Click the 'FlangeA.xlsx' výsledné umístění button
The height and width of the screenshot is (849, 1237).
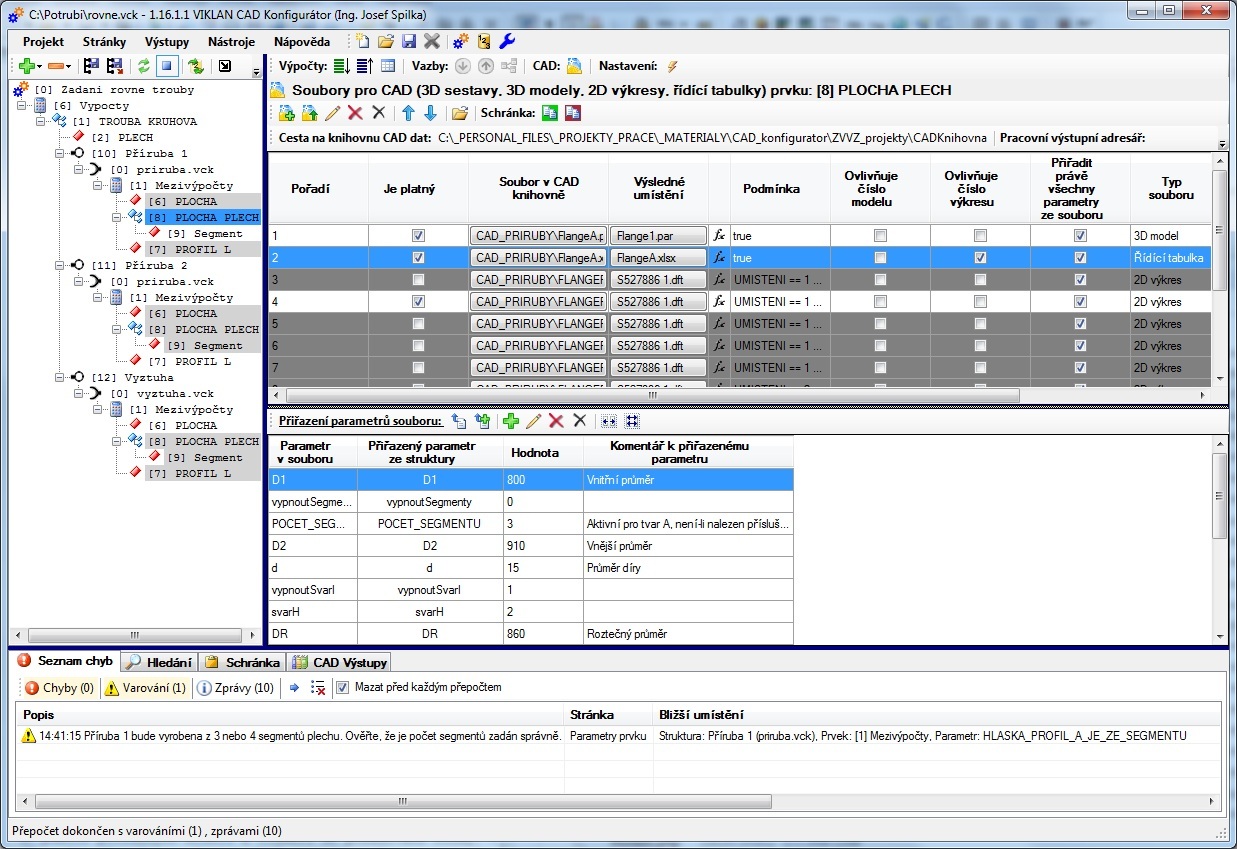[x=657, y=258]
